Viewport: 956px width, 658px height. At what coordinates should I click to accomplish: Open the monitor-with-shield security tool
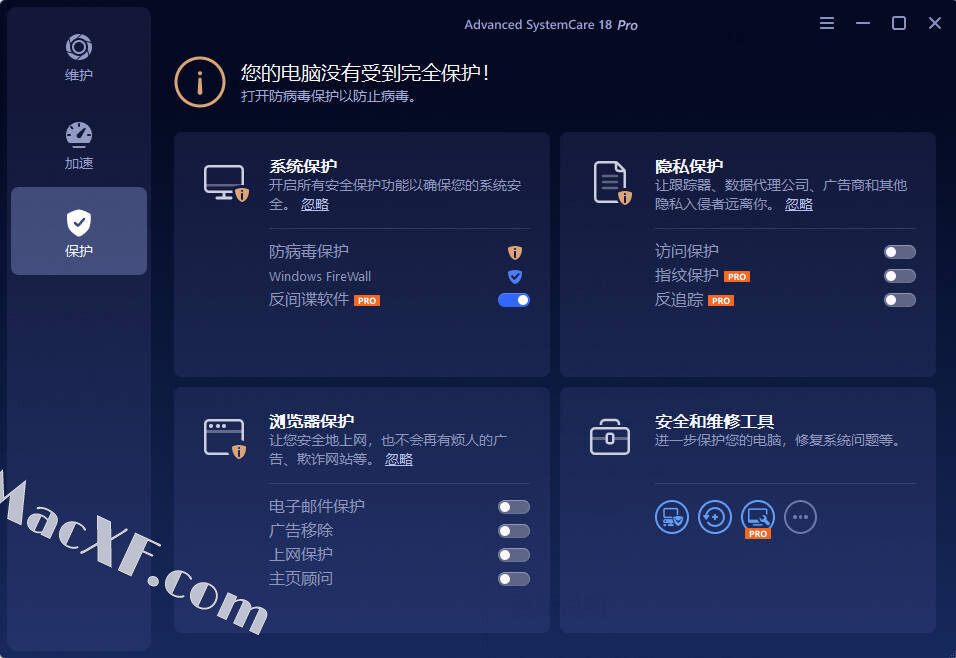(x=672, y=517)
